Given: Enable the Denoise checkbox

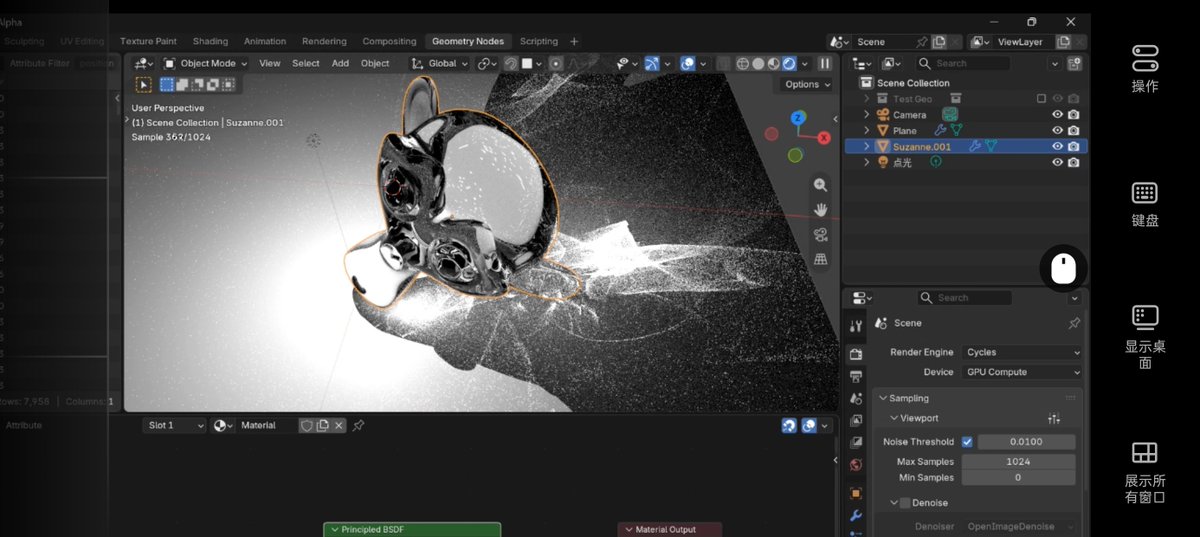Looking at the screenshot, I should pos(905,503).
